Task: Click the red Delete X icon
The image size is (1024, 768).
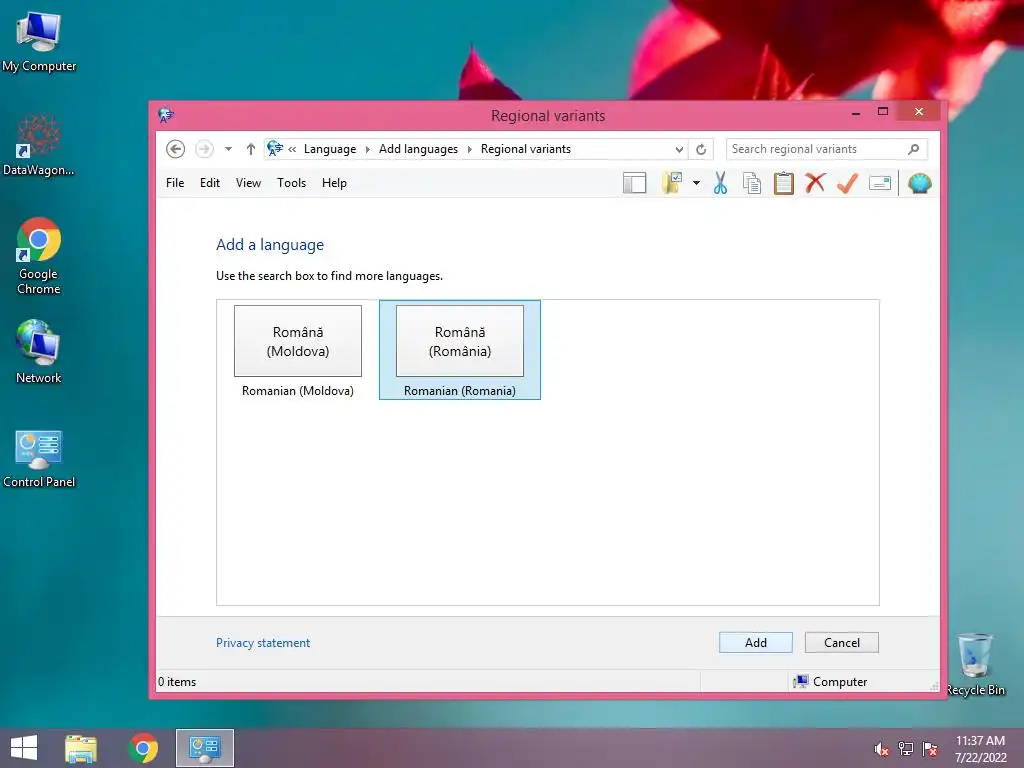Action: (815, 183)
